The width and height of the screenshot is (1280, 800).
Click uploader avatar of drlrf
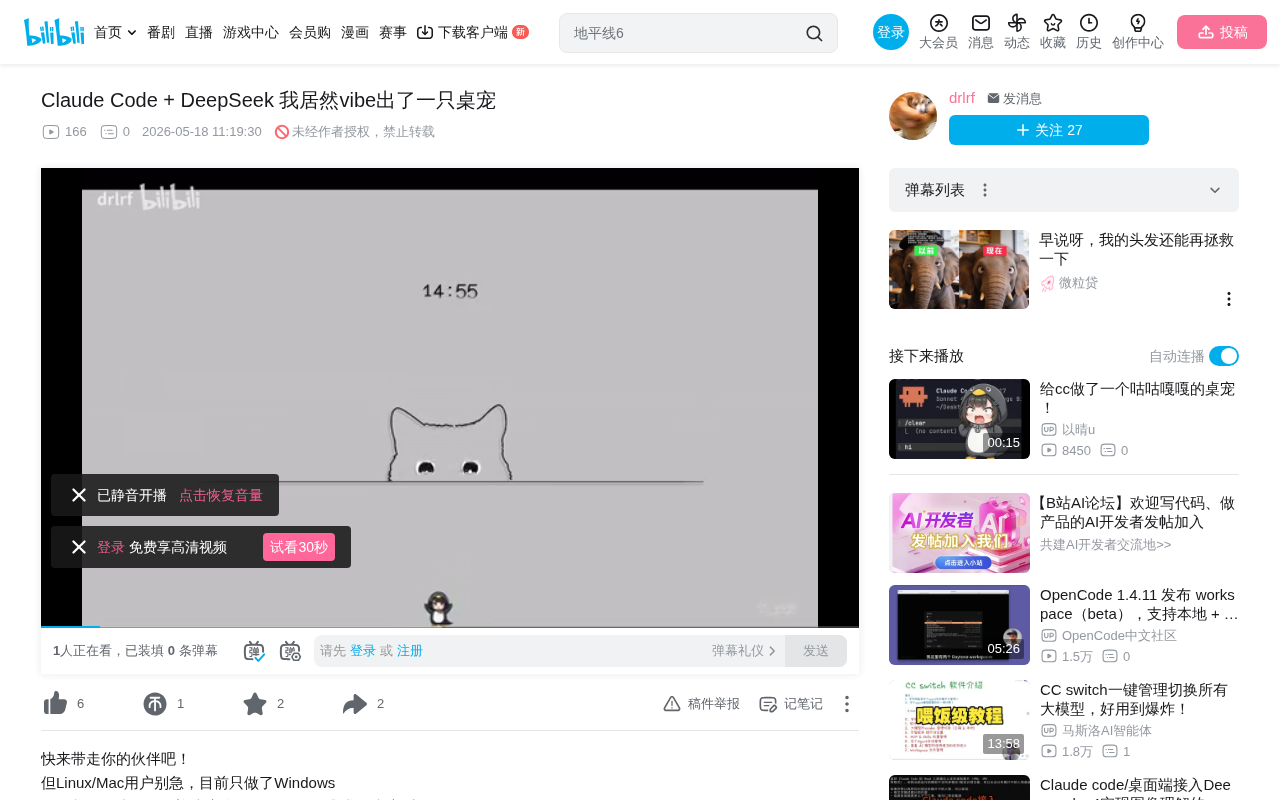(913, 116)
